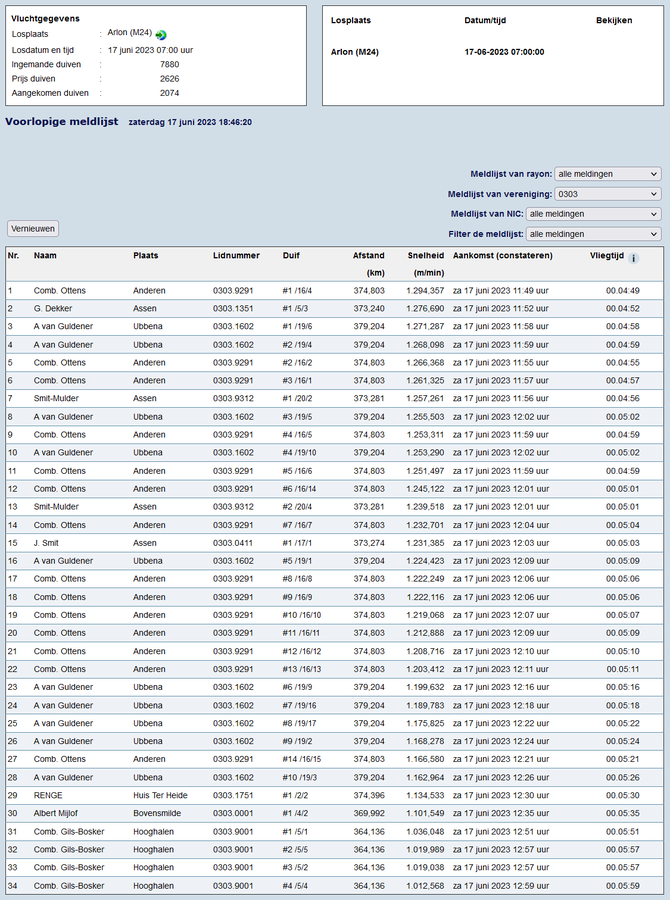Click the pigeon code #1 /5/3

[x=295, y=308]
